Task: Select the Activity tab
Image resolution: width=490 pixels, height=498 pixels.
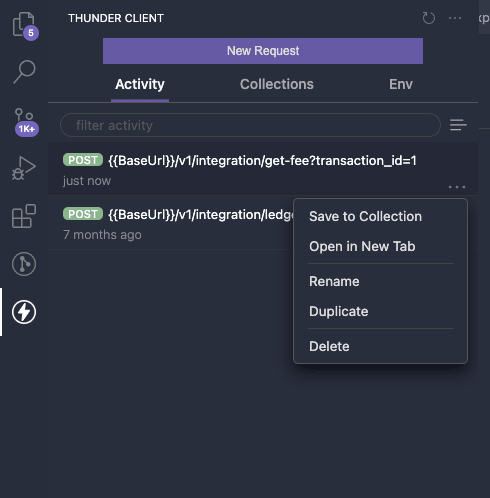Action: 140,84
